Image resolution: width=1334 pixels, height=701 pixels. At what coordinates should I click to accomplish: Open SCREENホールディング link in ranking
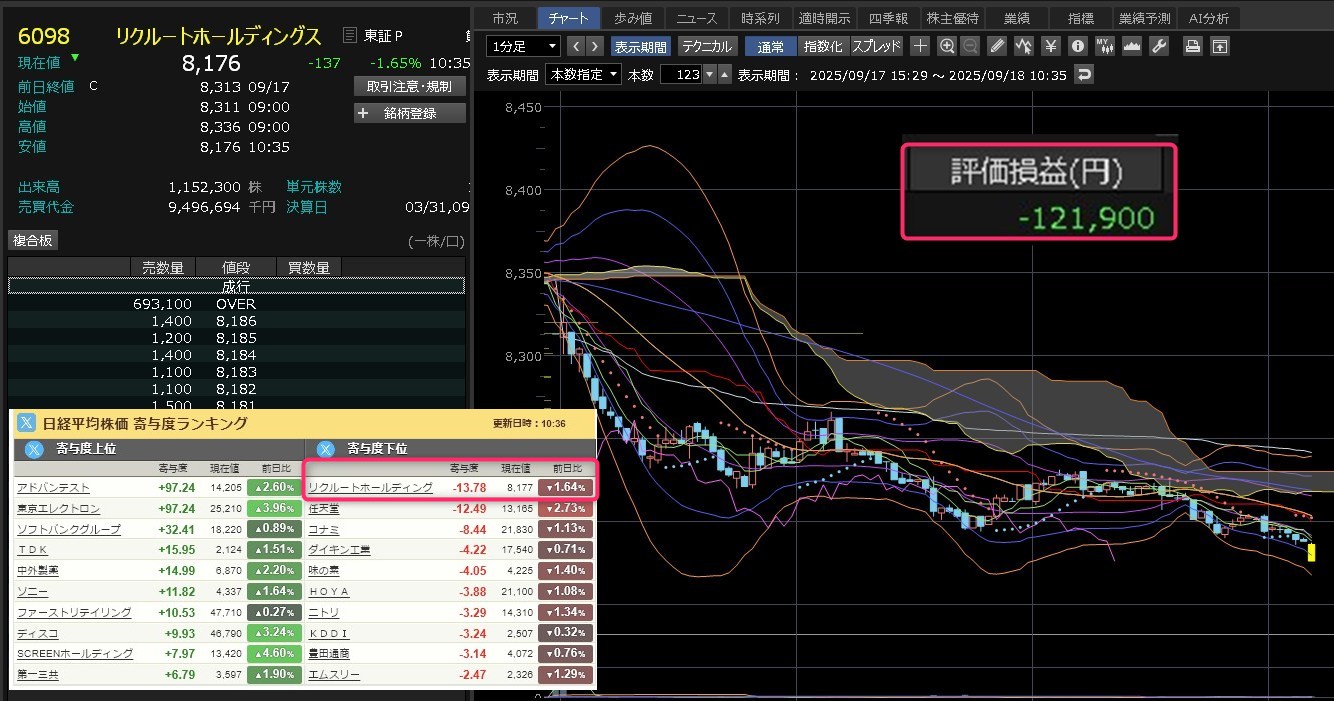(75, 653)
